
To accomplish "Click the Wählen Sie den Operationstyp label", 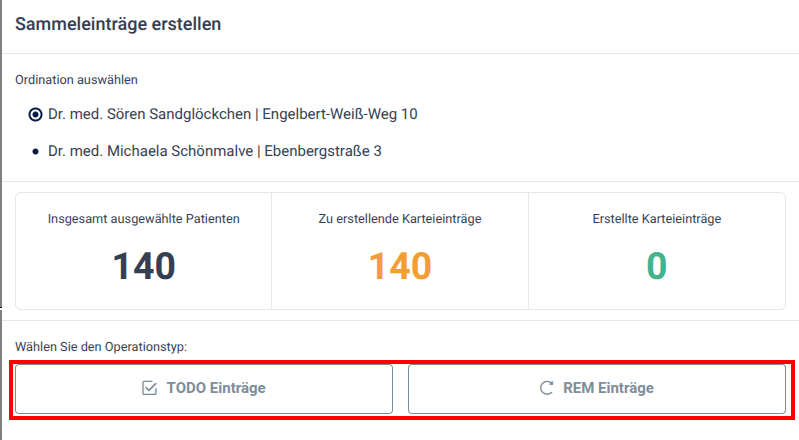I will tap(101, 347).
